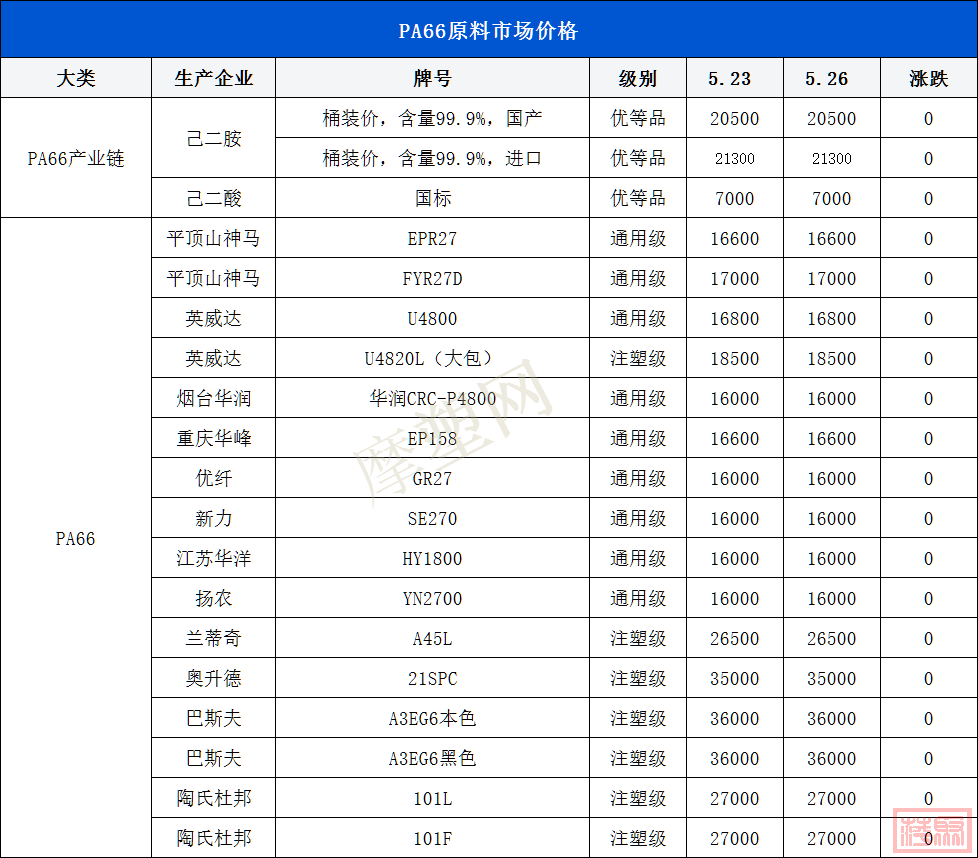Click the table title PA66原料市场价格
The width and height of the screenshot is (978, 858).
(x=488, y=31)
